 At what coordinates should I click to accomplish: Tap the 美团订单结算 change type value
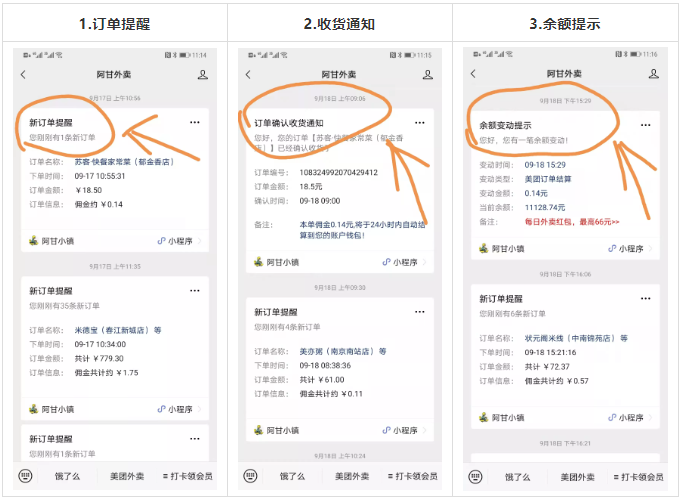tap(548, 179)
